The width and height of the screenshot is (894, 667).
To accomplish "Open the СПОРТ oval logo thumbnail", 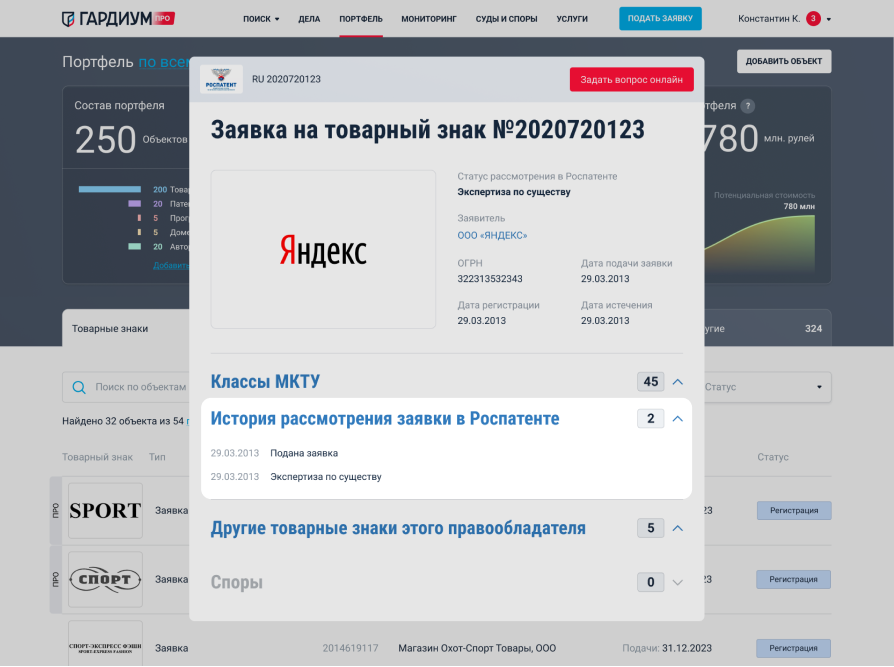I will point(105,579).
